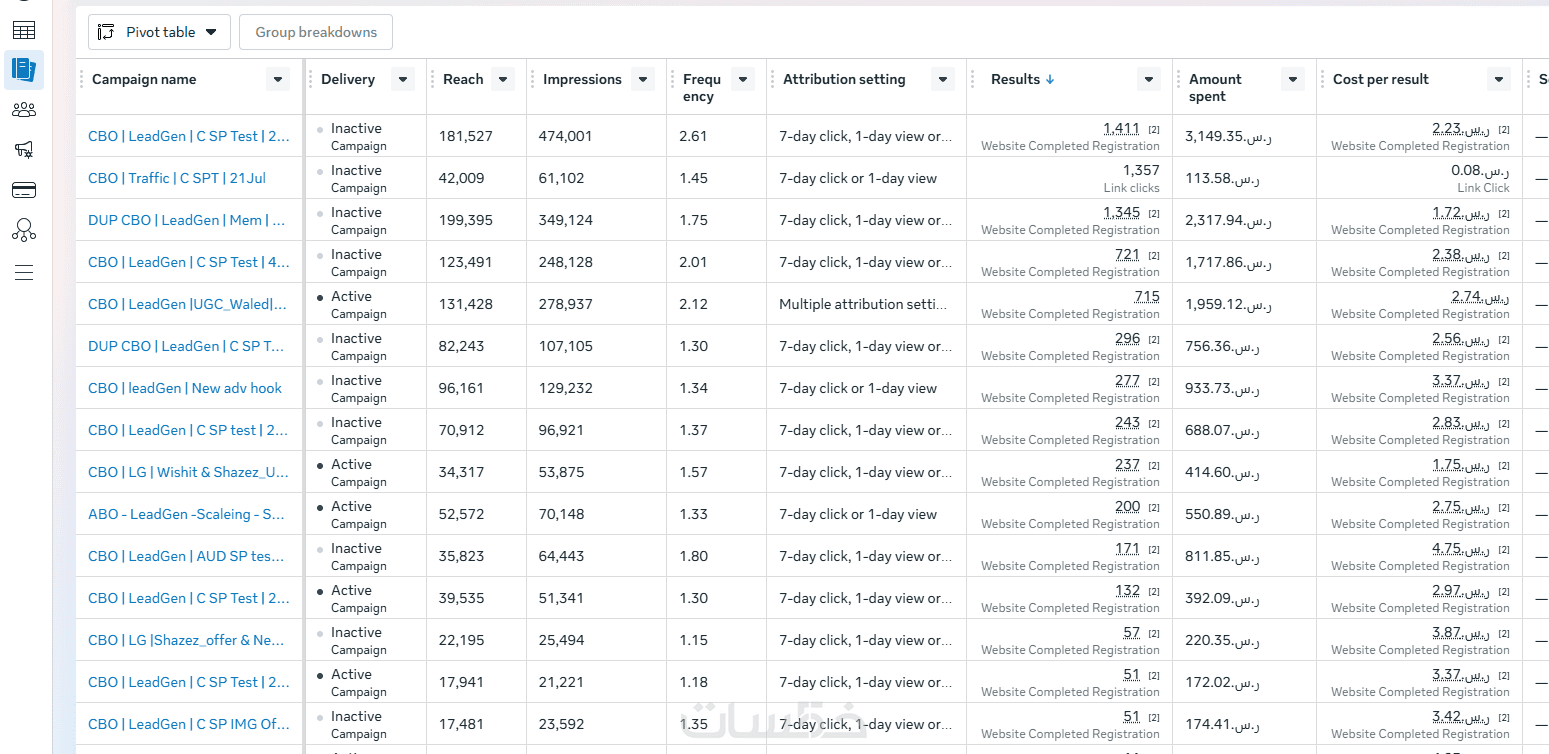Open the megaphone advertising settings icon
Image resolution: width=1549 pixels, height=754 pixels.
pos(24,150)
